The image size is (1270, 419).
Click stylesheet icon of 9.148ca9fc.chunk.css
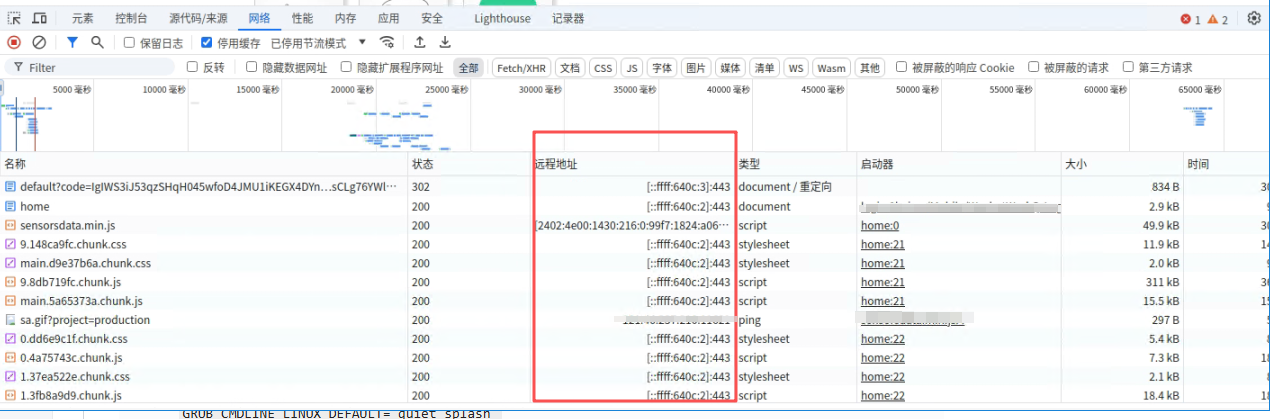coord(11,244)
